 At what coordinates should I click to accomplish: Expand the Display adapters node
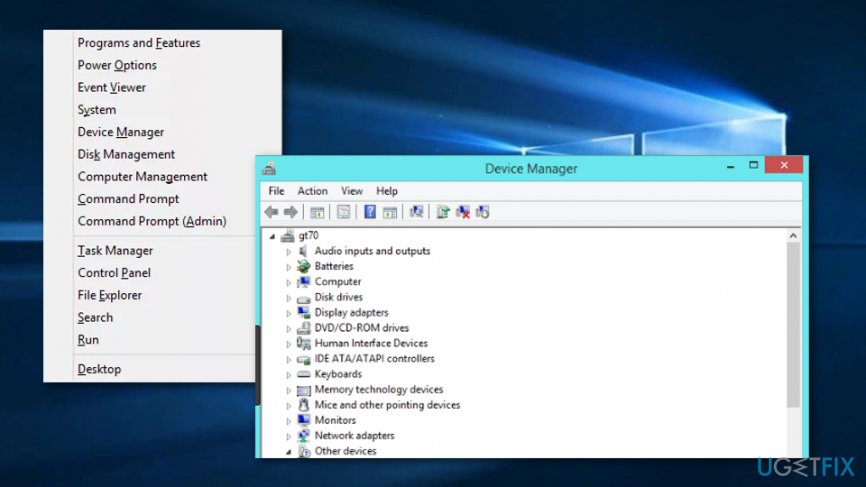(288, 313)
